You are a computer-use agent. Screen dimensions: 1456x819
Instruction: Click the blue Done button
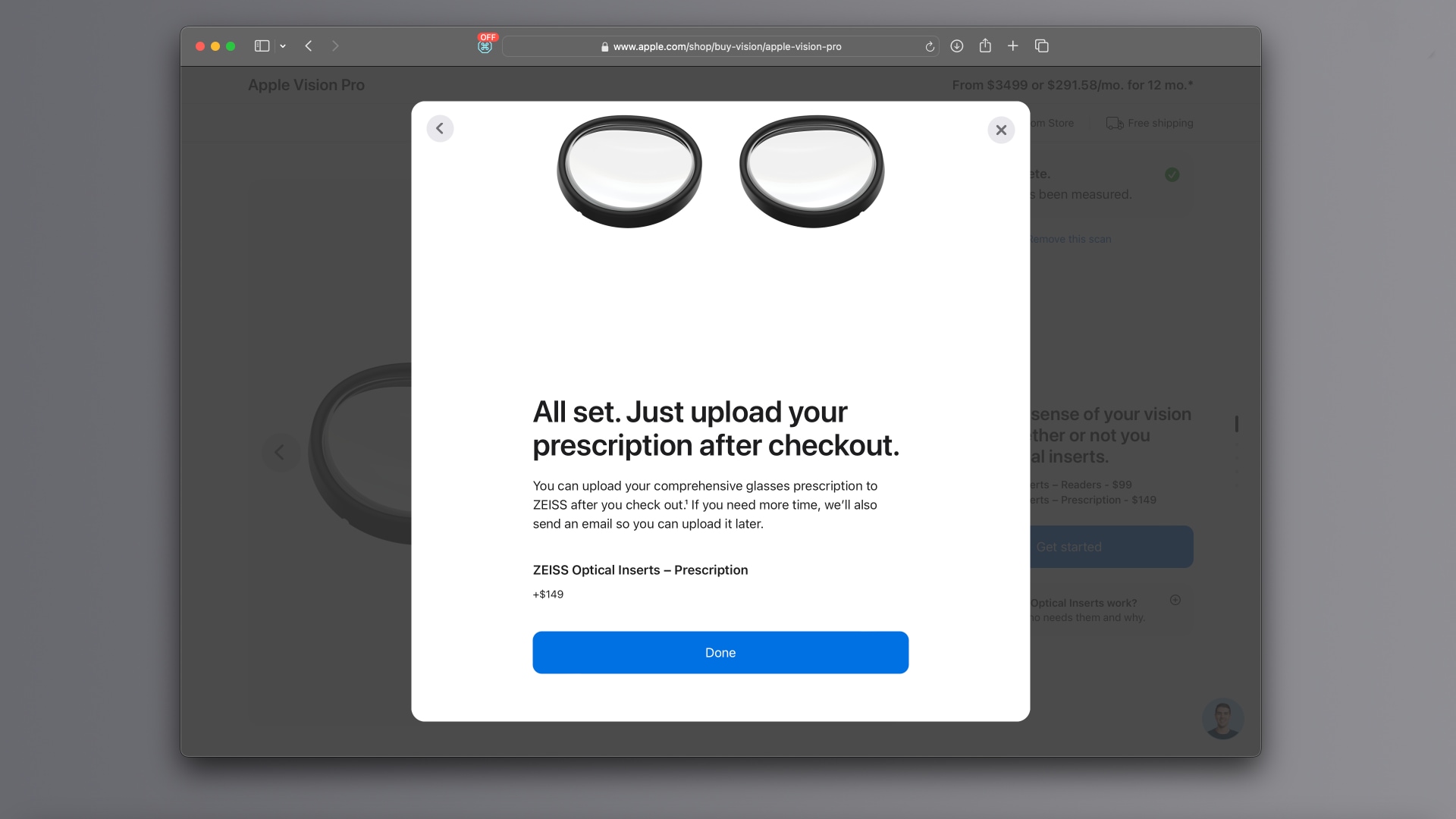(720, 652)
